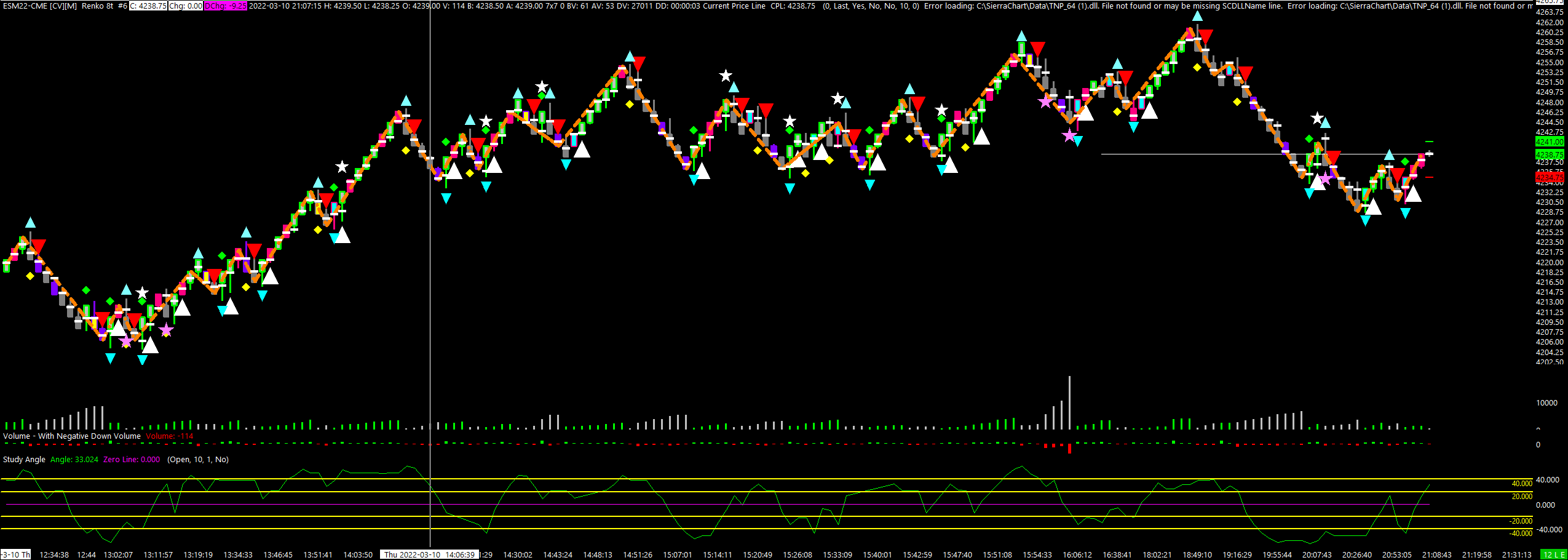Click the highlighted Thu 2022-03-10 14:06:39 crosshair label
The width and height of the screenshot is (1568, 560).
tap(430, 555)
